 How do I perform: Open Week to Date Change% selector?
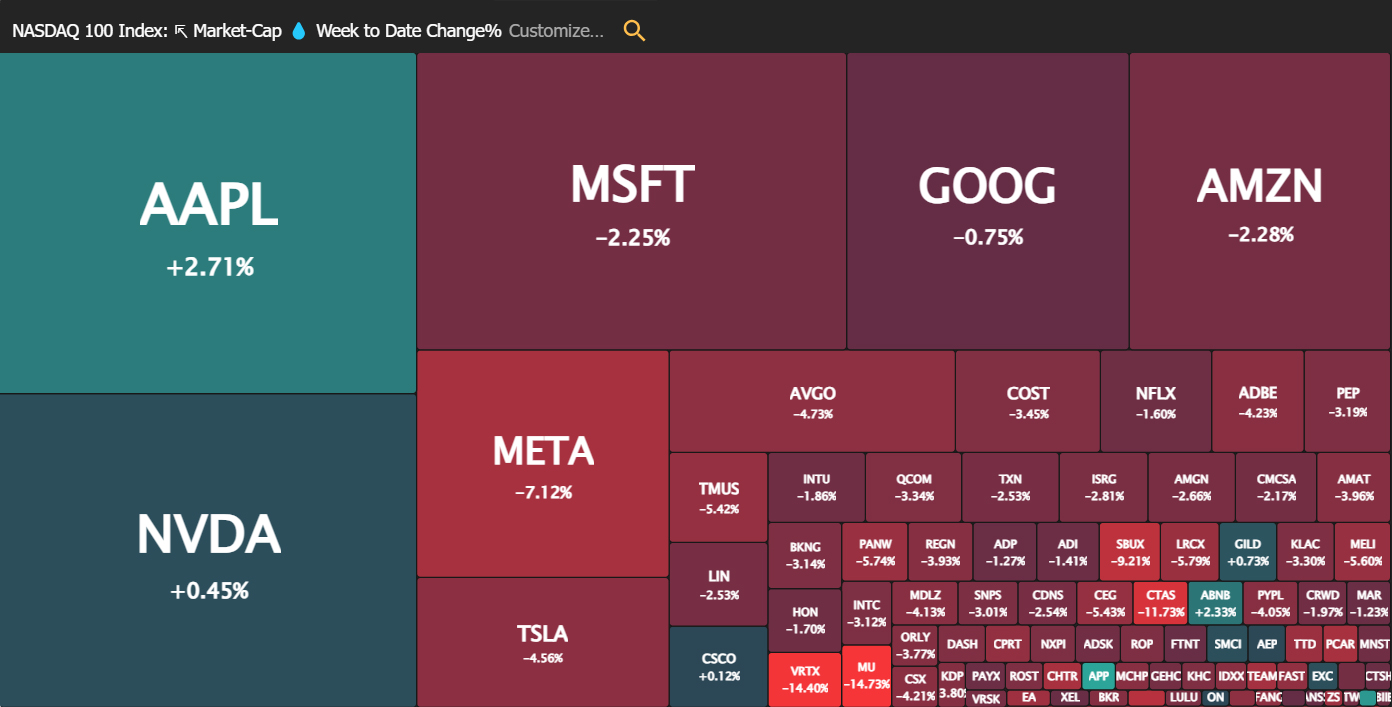point(408,31)
